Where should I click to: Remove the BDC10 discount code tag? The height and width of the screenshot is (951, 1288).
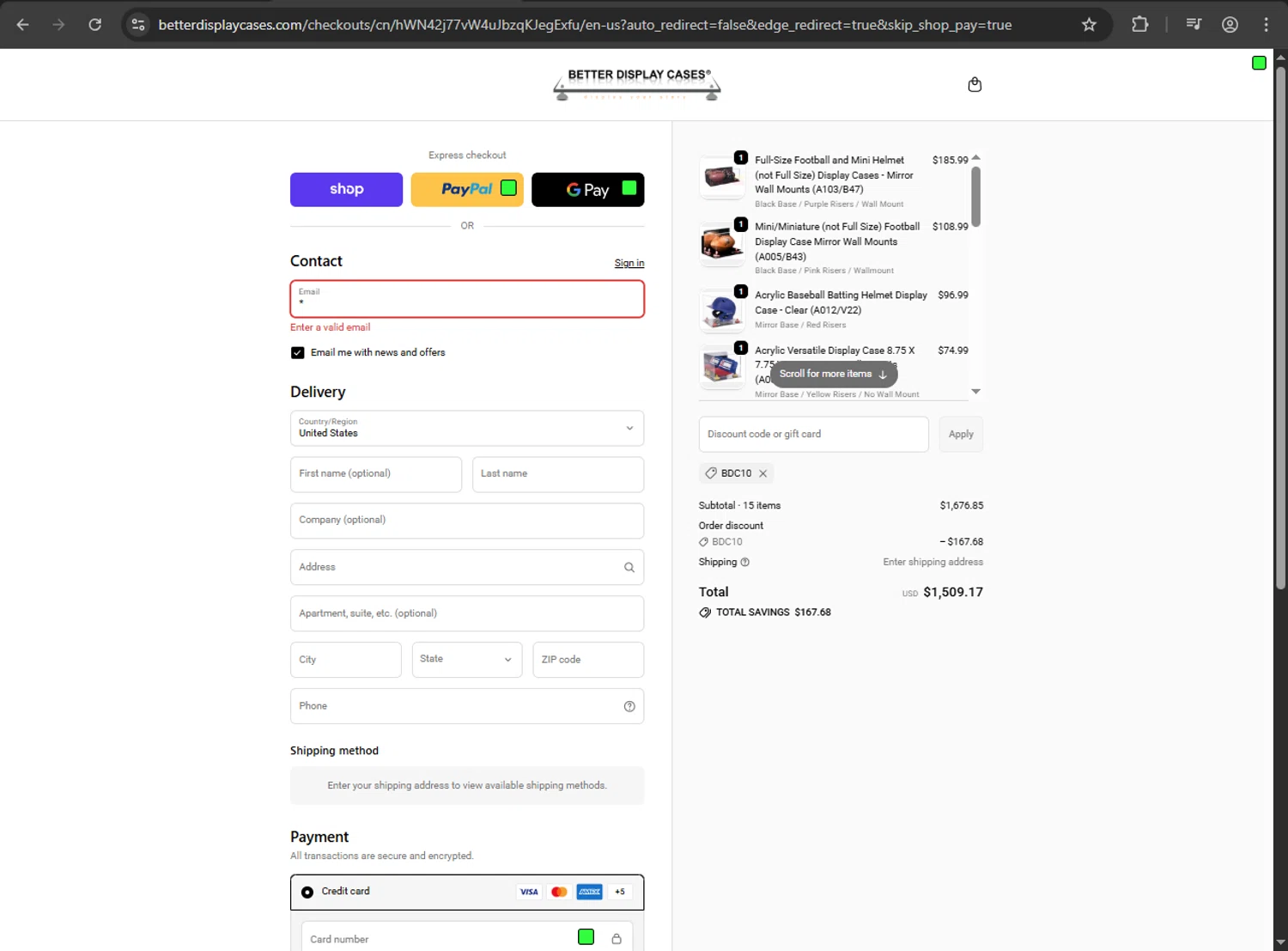(x=762, y=473)
